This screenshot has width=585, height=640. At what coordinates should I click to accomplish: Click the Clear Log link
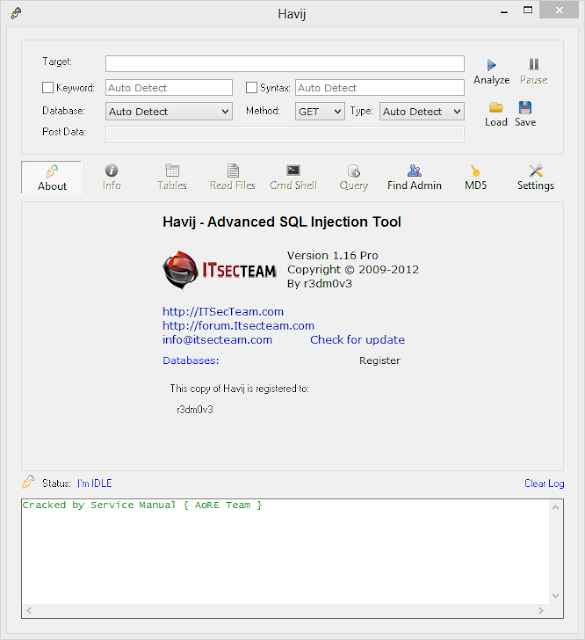[x=544, y=483]
